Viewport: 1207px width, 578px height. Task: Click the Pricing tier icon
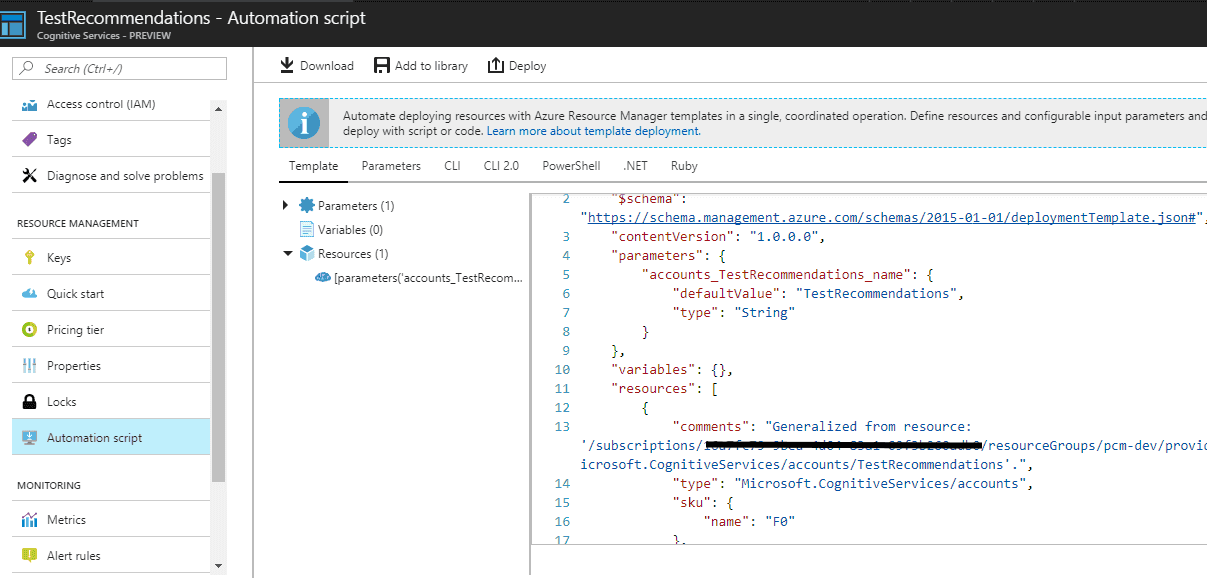pos(29,330)
